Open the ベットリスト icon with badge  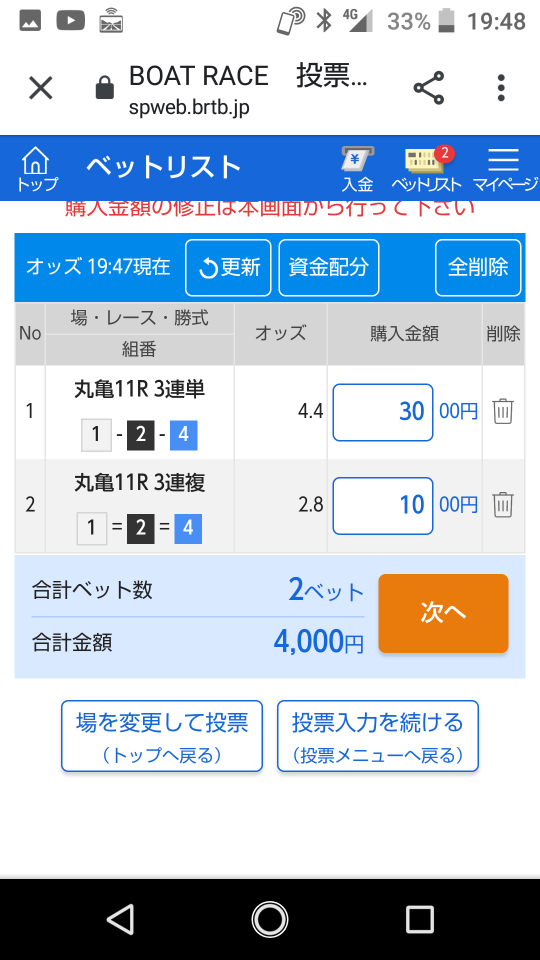click(426, 169)
